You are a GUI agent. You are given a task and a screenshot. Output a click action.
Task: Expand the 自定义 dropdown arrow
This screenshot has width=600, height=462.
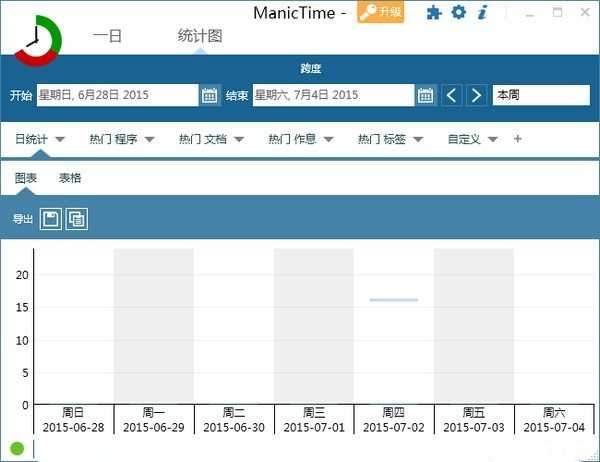point(492,140)
